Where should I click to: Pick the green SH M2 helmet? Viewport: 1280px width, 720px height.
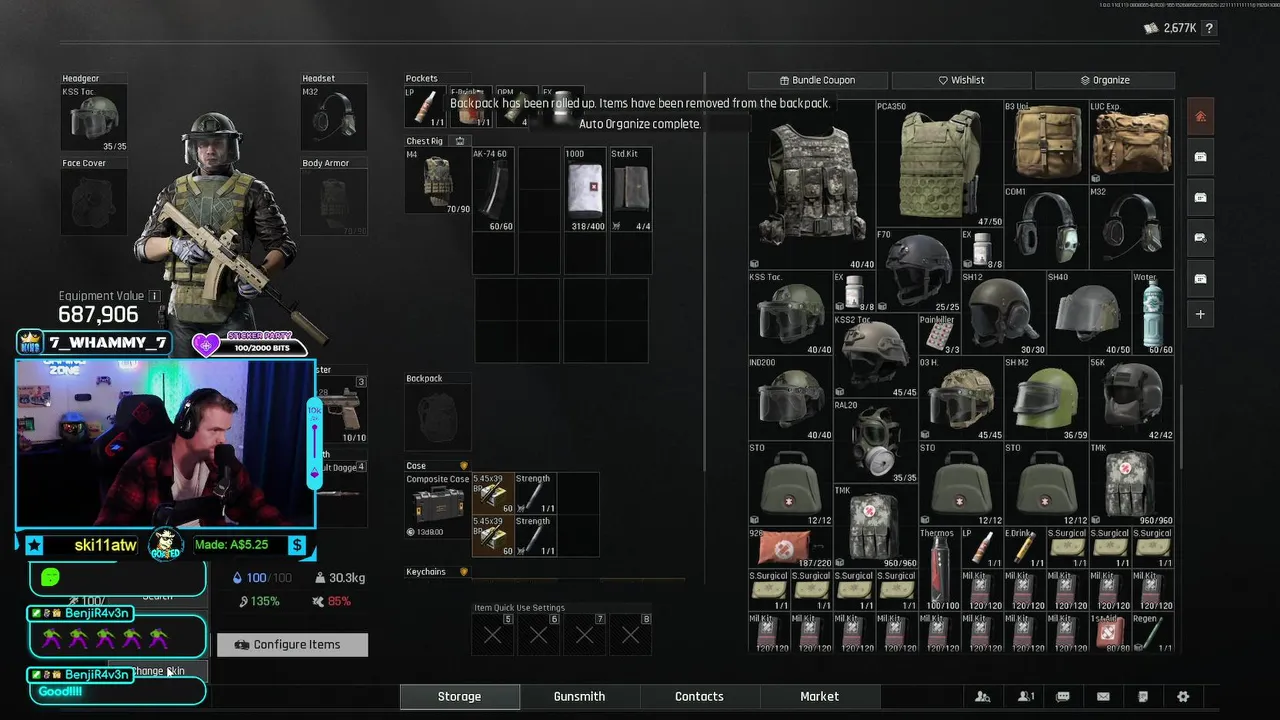(1046, 398)
